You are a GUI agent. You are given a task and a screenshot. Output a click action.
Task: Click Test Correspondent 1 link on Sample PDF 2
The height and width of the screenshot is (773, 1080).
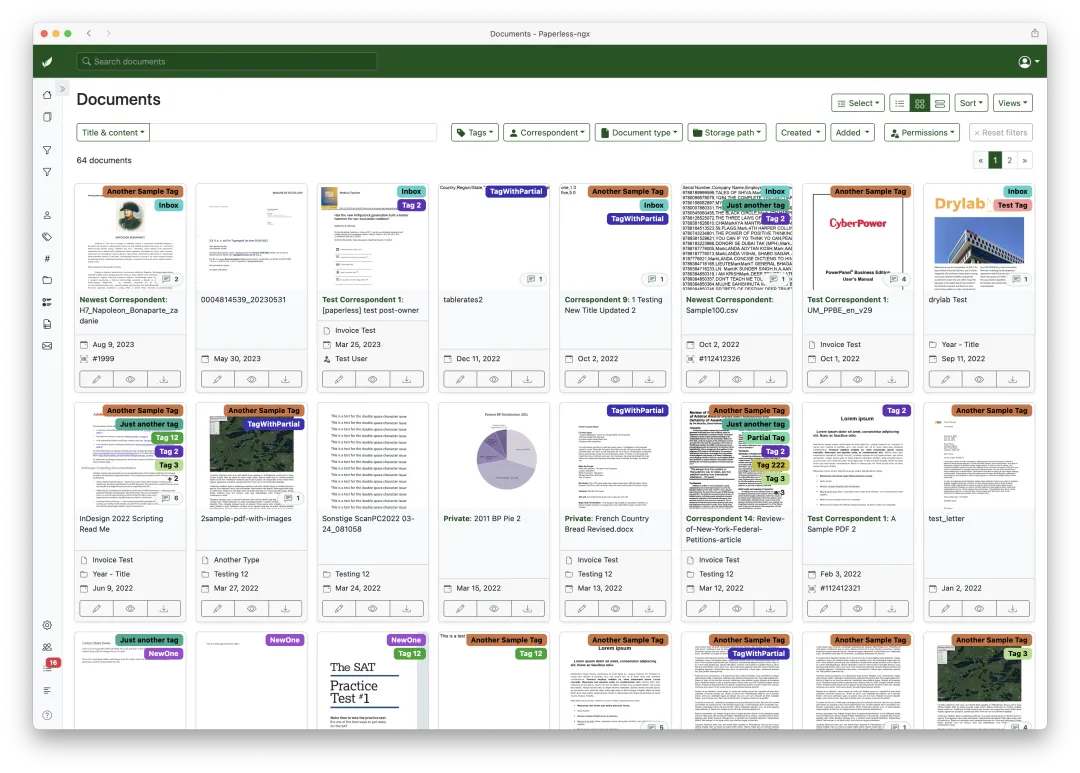848,519
